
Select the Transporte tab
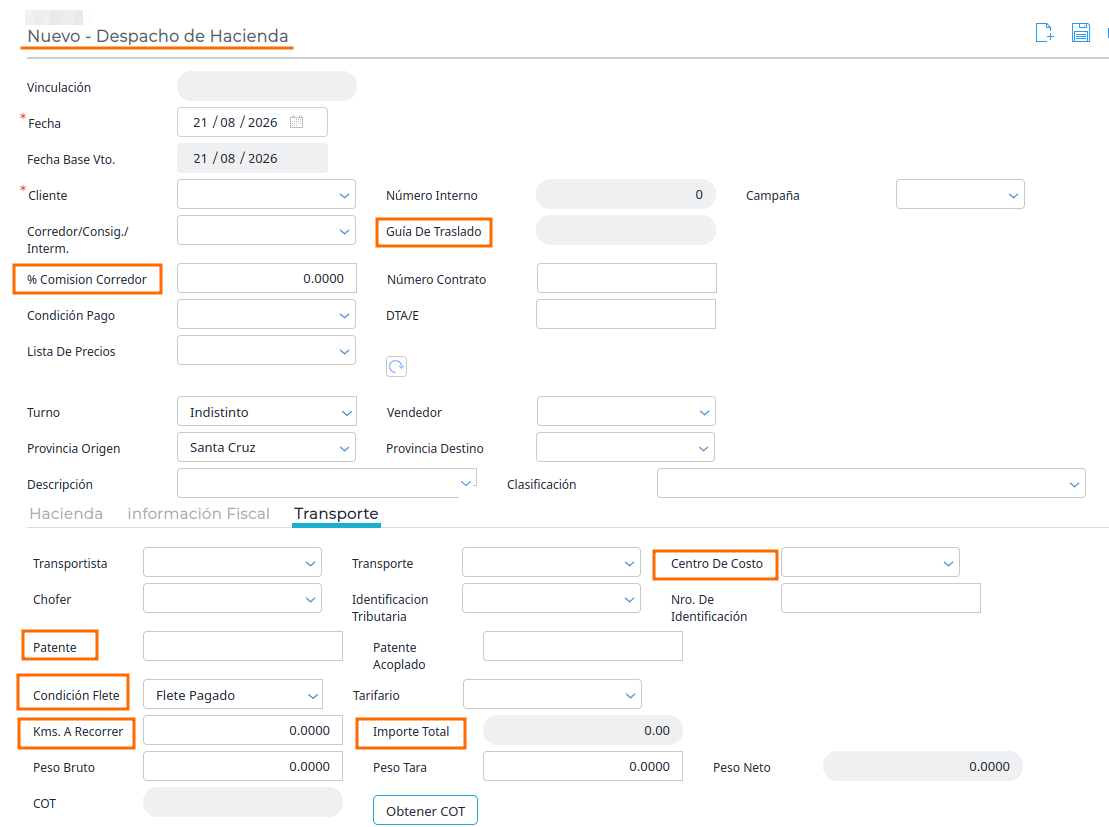click(336, 514)
